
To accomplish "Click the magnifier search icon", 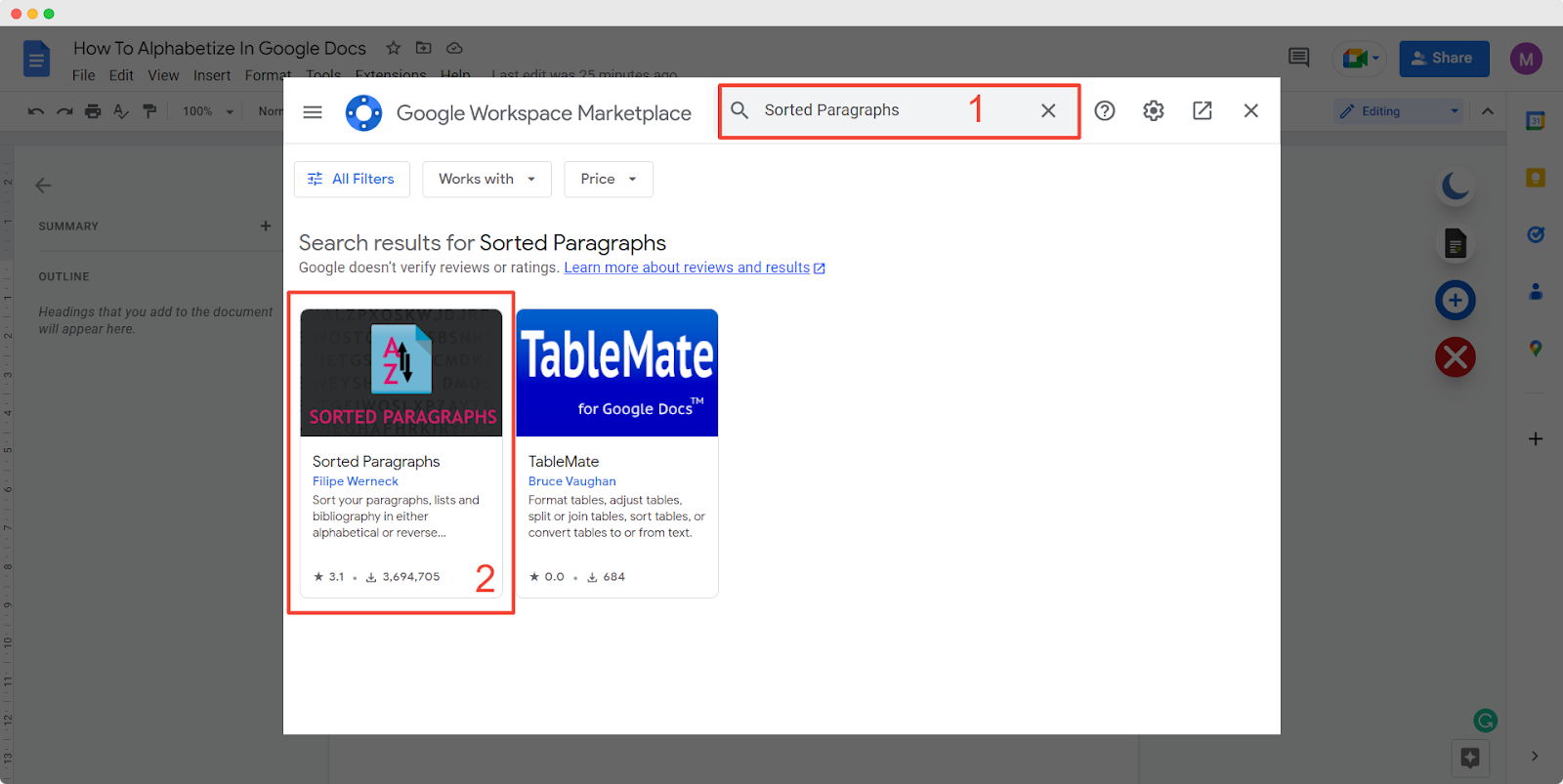I will (x=739, y=110).
